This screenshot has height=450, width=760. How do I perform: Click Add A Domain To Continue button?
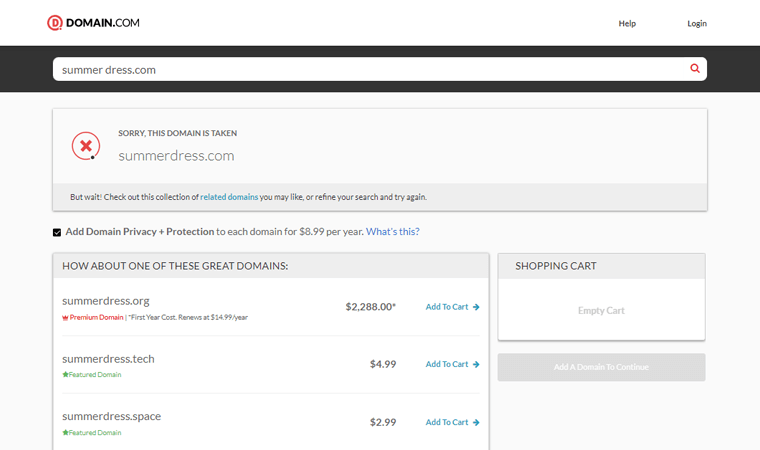pyautogui.click(x=601, y=367)
